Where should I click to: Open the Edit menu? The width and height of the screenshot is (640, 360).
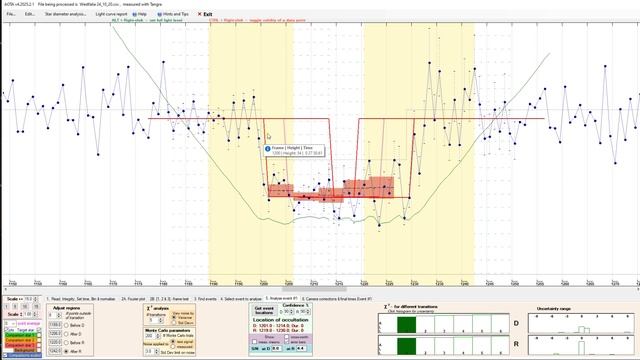29,14
